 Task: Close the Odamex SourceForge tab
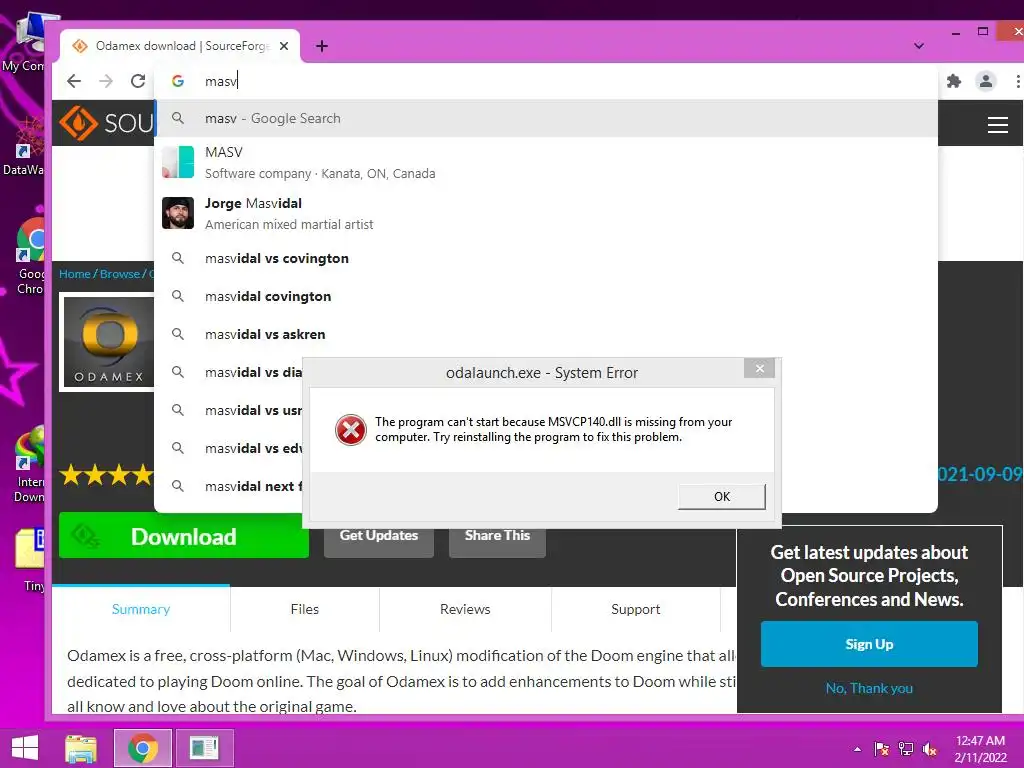click(283, 46)
